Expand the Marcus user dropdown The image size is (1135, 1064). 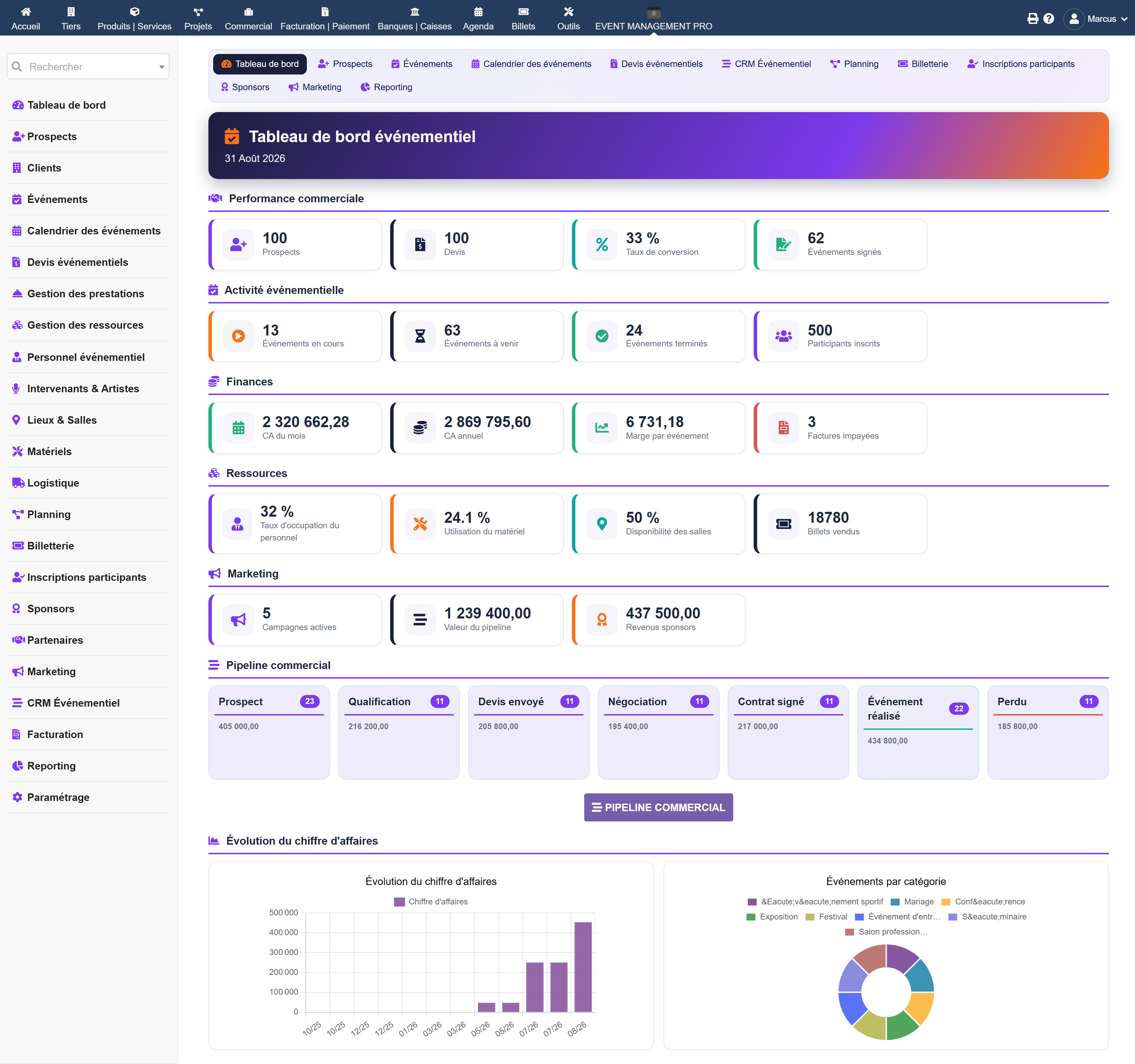click(x=1124, y=19)
